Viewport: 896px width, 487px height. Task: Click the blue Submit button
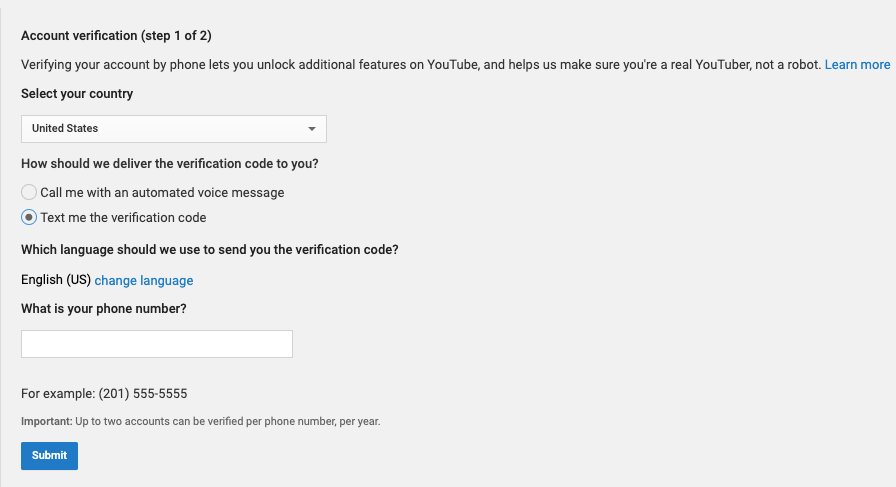point(49,456)
